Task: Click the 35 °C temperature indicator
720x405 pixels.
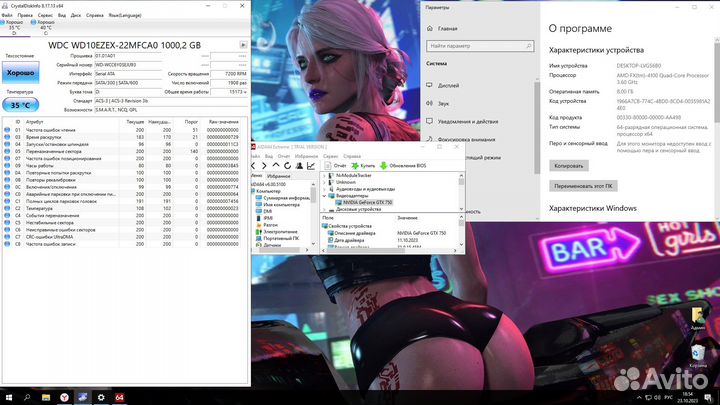Action: [x=21, y=105]
